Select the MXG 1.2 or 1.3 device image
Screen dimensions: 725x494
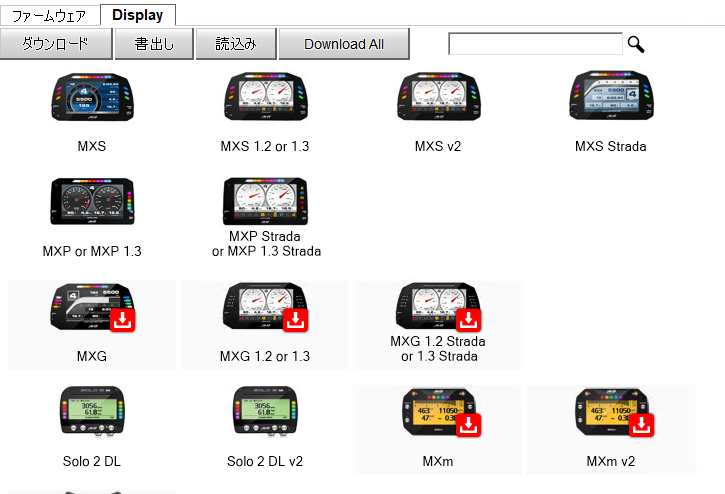point(265,306)
